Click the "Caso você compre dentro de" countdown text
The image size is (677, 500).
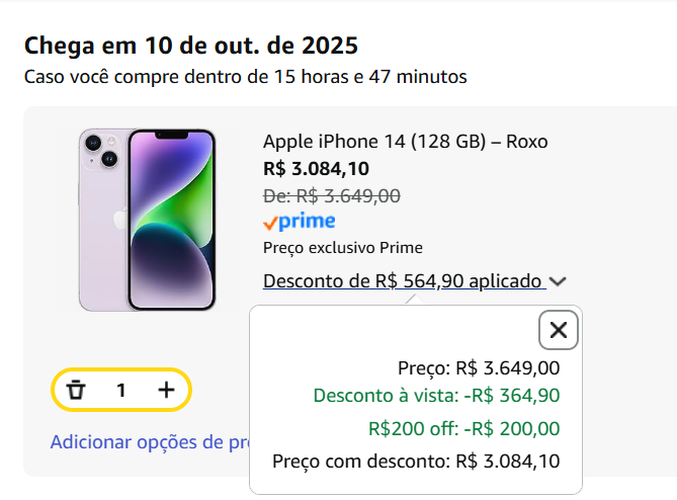[x=245, y=76]
